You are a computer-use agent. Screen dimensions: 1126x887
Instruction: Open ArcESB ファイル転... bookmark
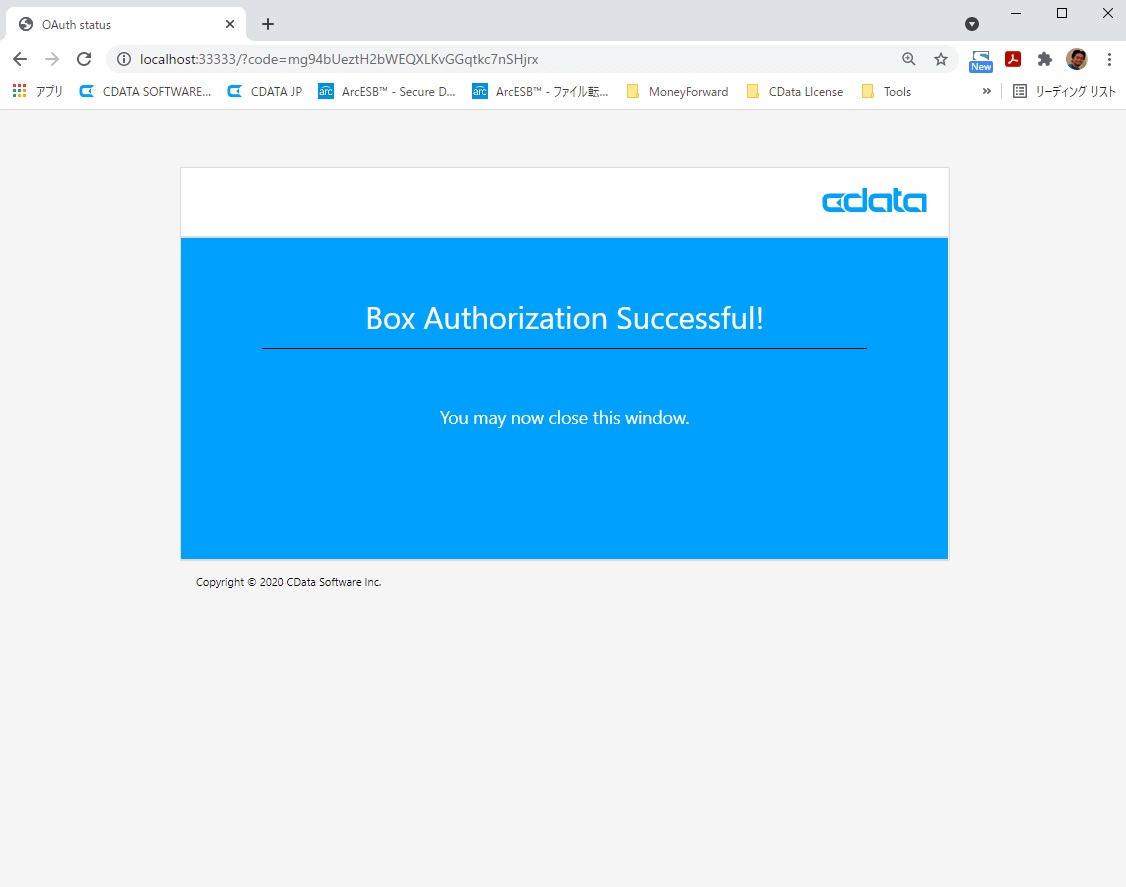pyautogui.click(x=541, y=91)
